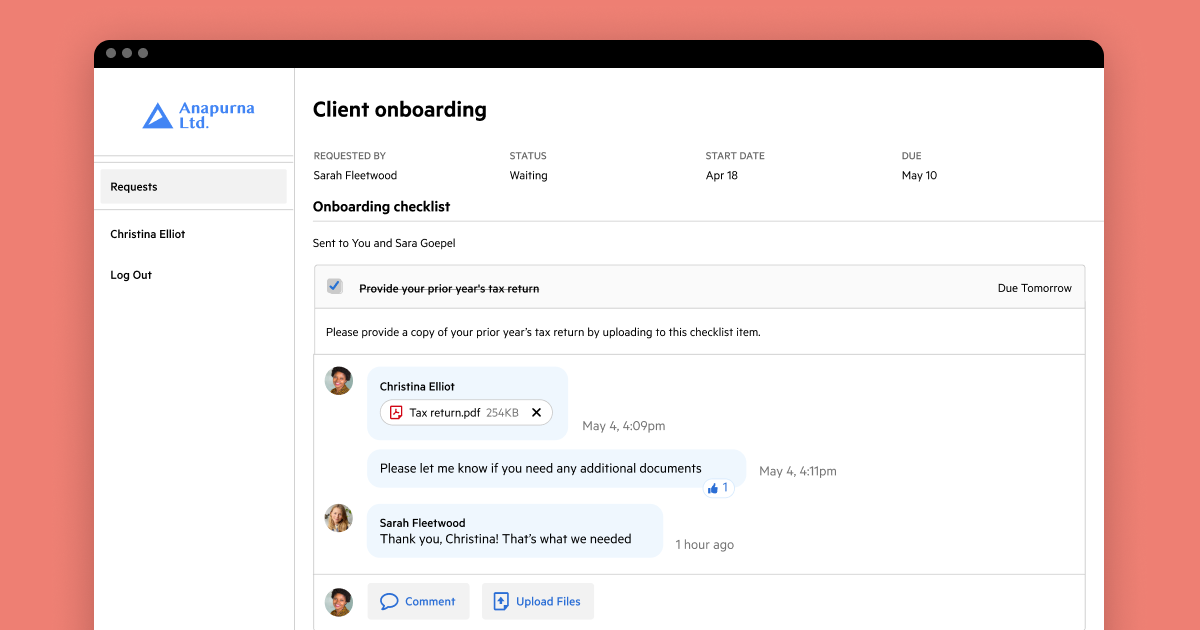Toggle the thumbs-up reaction on Christina's message
1200x630 pixels.
(718, 487)
